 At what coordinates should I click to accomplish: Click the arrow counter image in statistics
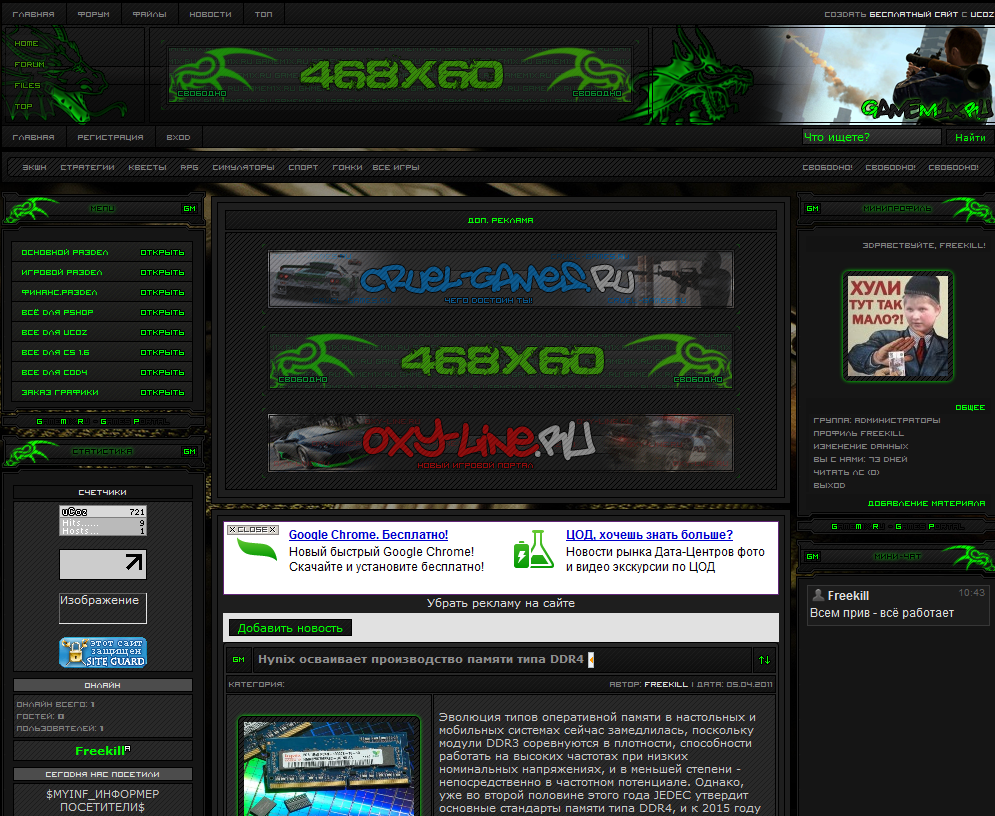(x=103, y=564)
